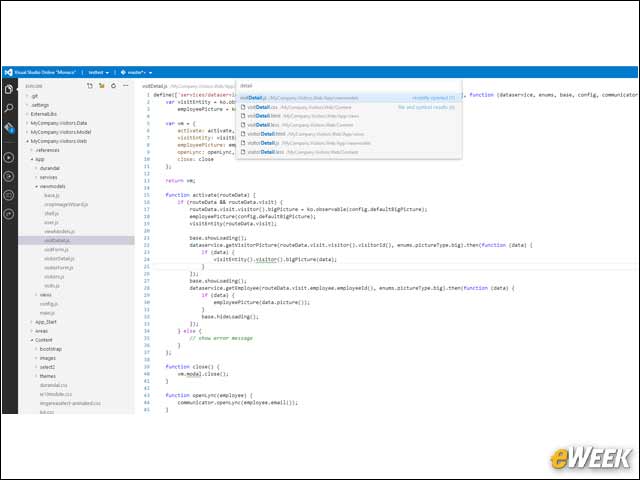
Task: Open the Search view magnifier icon
Action: click(x=9, y=108)
